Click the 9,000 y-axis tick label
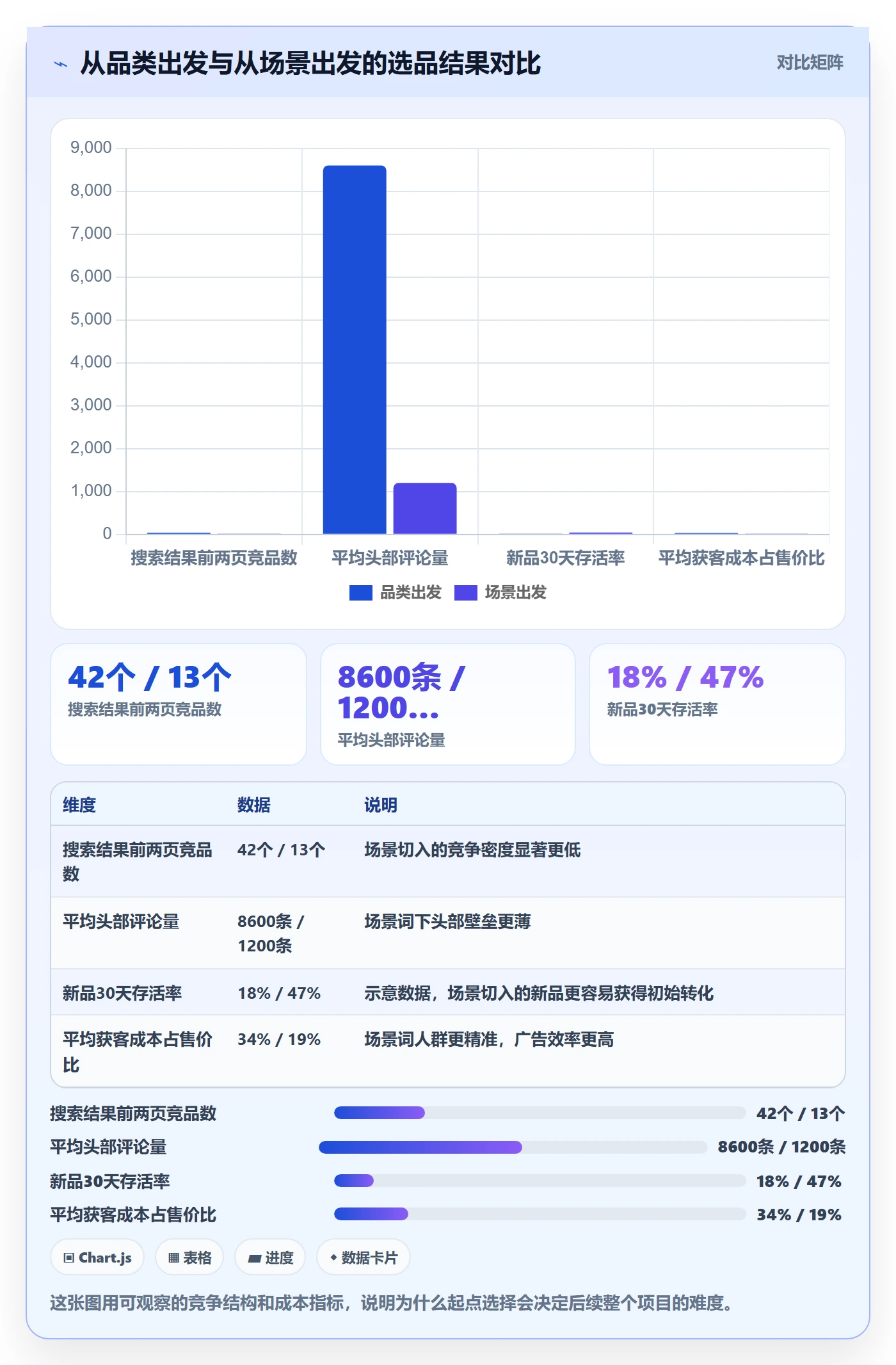Viewport: 896px width, 1365px height. 91,148
